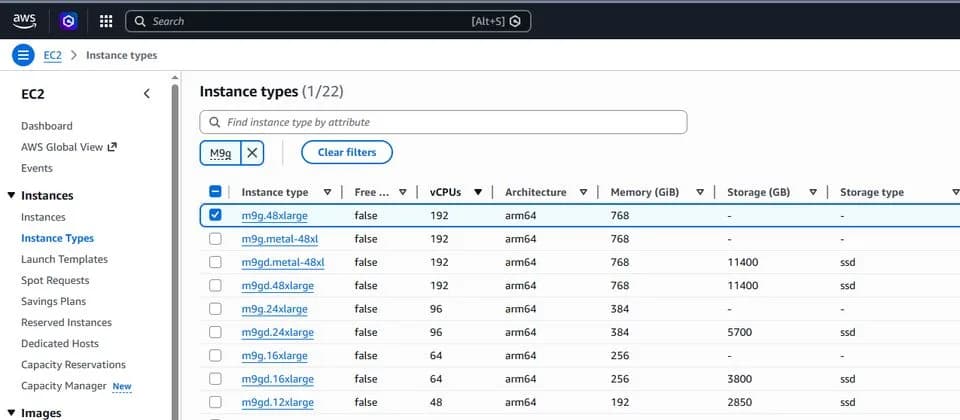Open the m9gd.metal-48xl instance type link
This screenshot has width=960, height=420.
(x=283, y=262)
